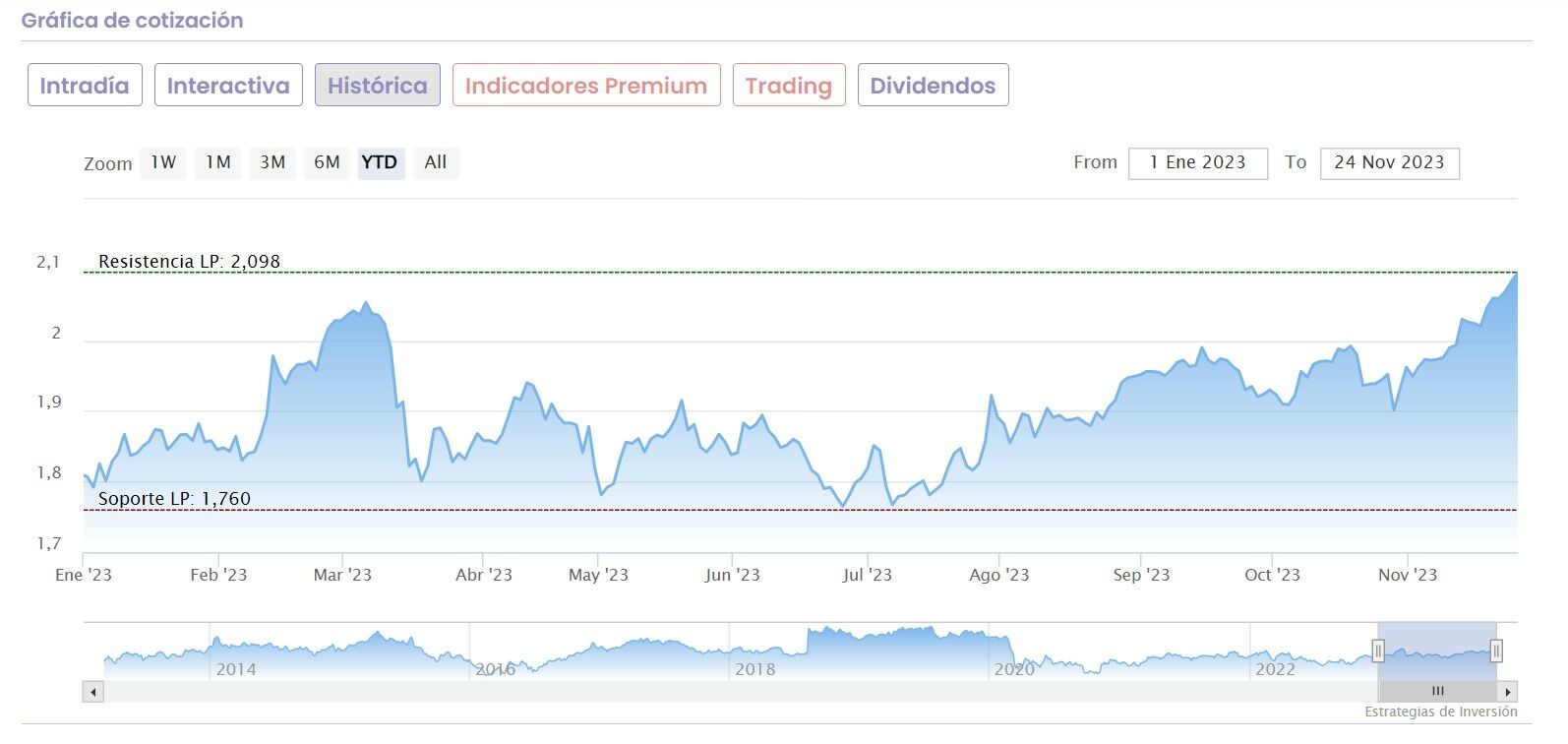Screen dimensions: 1568x744
Task: Show All historical data range
Action: [436, 162]
